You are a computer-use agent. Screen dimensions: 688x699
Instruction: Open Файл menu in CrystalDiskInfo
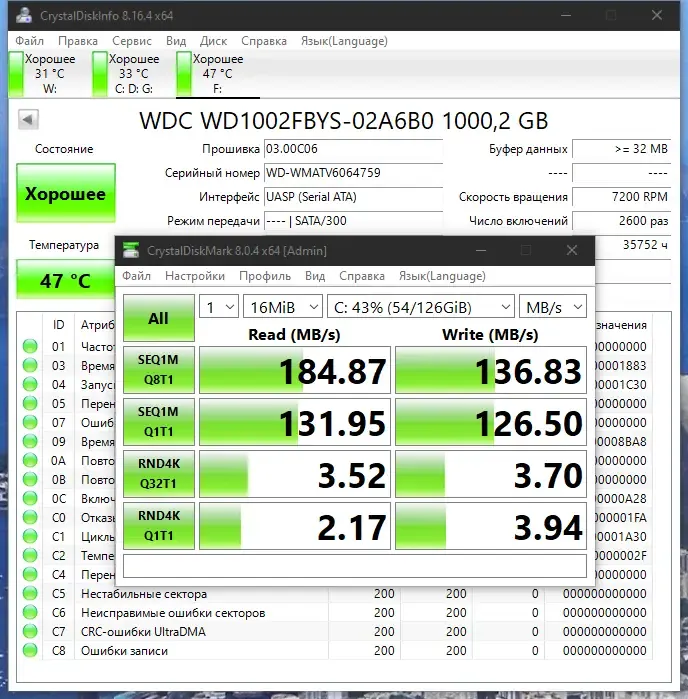(29, 41)
